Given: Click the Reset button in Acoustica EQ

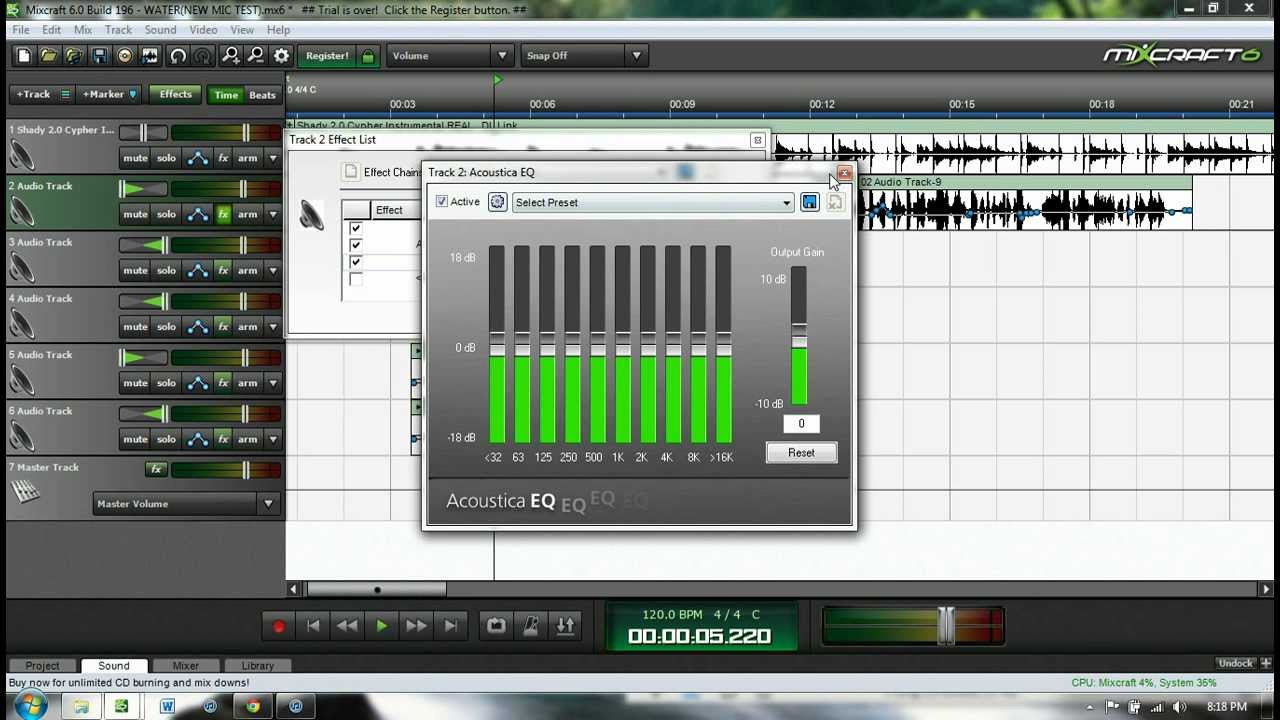Looking at the screenshot, I should tap(801, 453).
